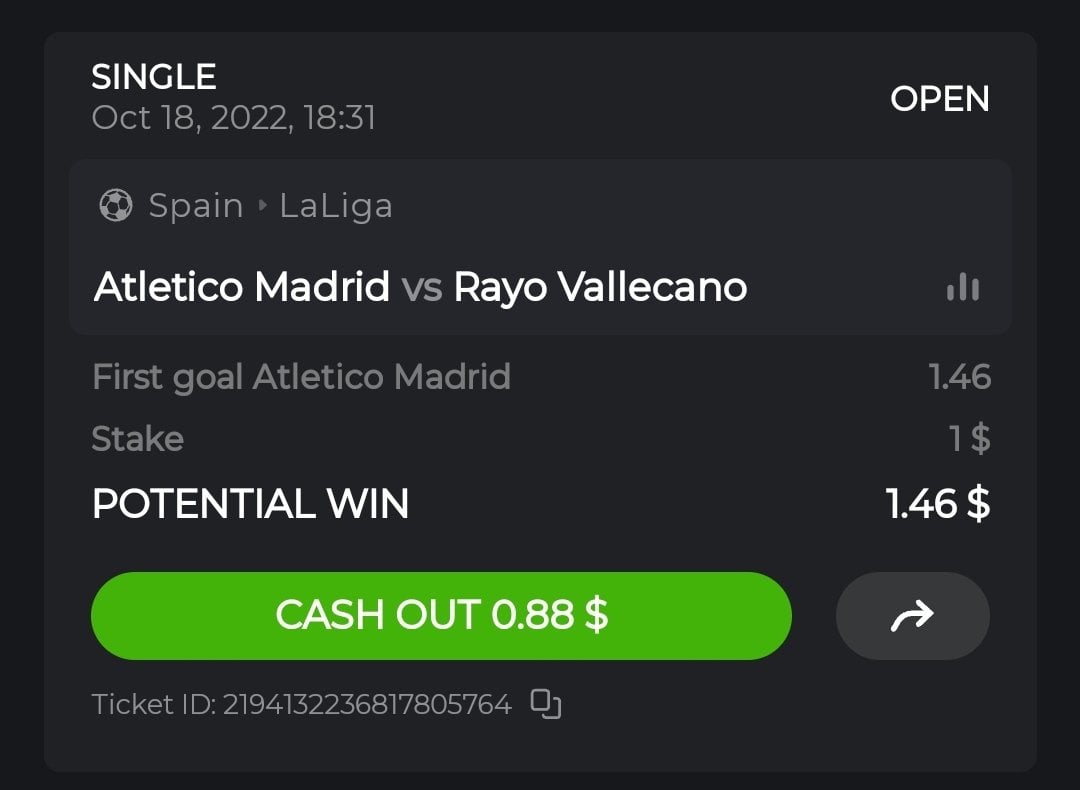
Task: Open the LaLiga league link
Action: 336,206
